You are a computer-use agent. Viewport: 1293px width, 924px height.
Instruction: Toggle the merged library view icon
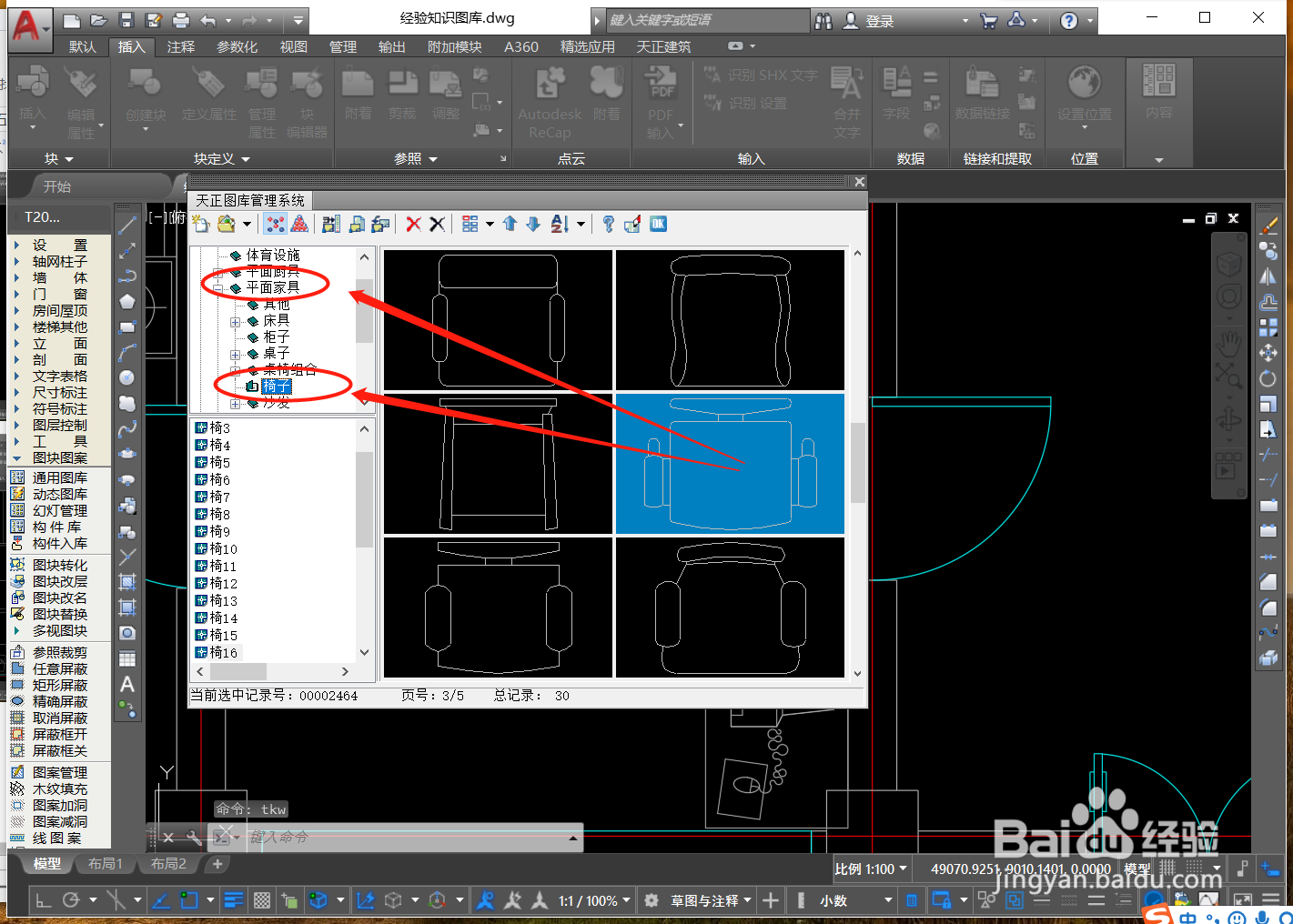click(276, 224)
